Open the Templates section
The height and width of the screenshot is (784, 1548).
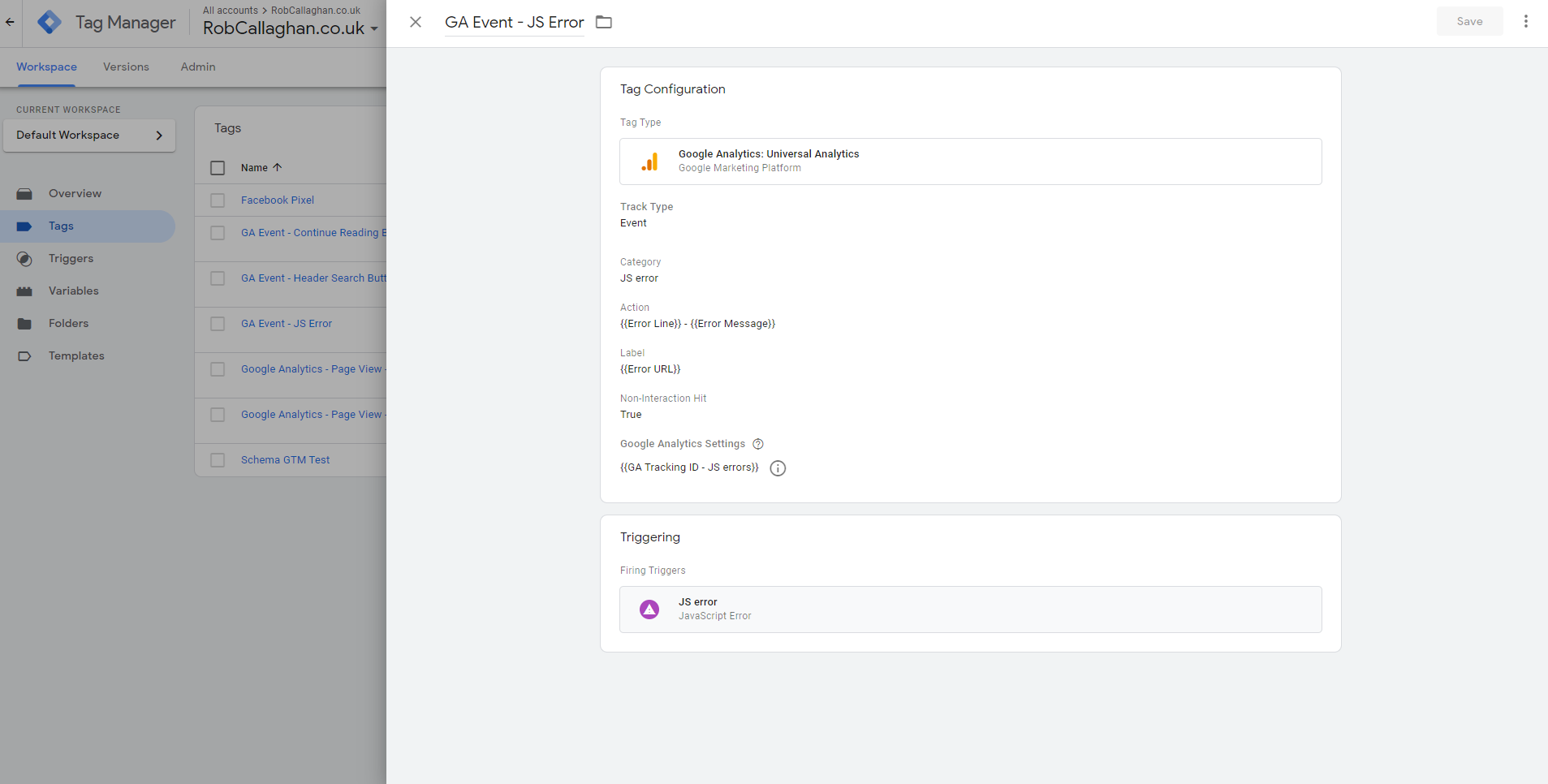(76, 355)
